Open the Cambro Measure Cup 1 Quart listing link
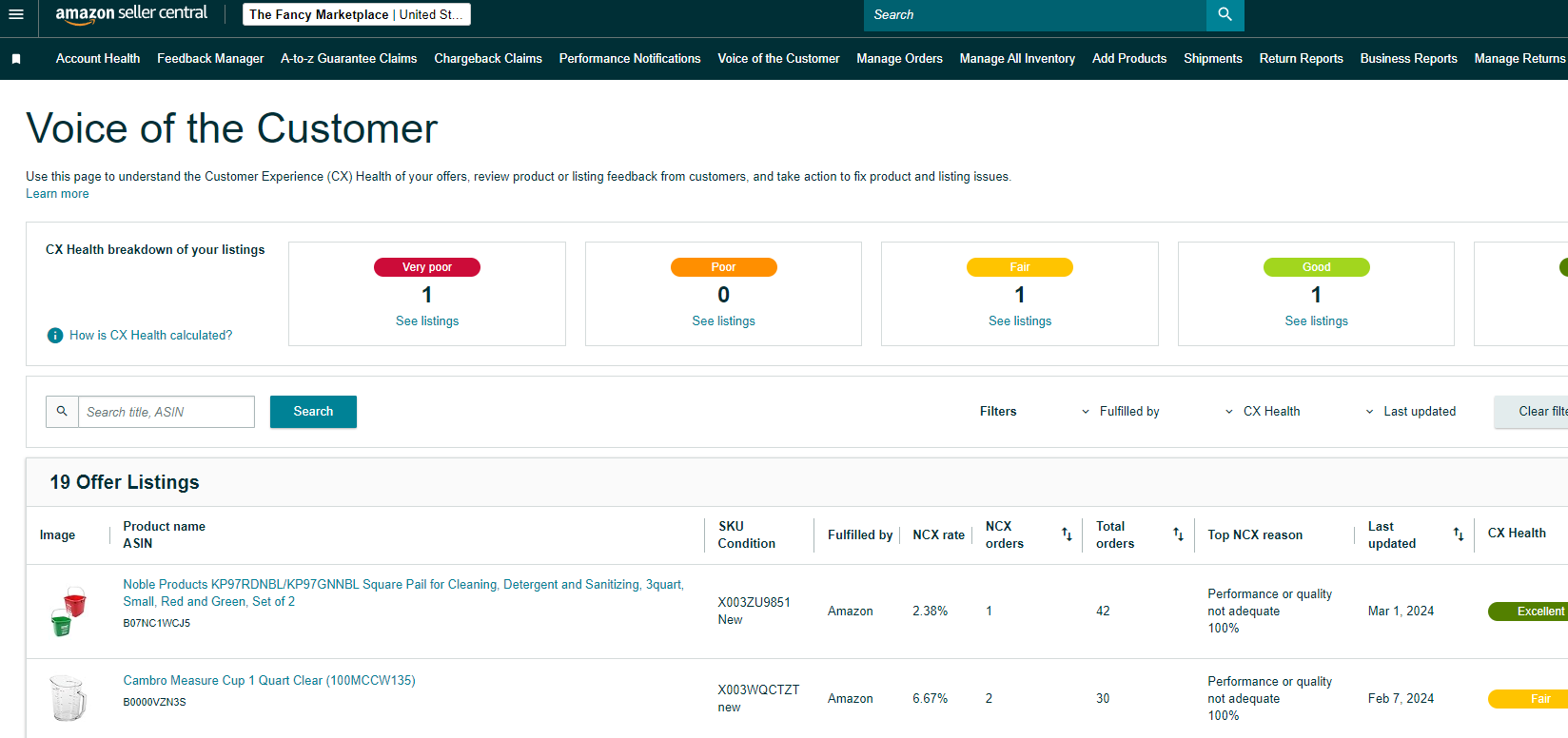 point(269,681)
